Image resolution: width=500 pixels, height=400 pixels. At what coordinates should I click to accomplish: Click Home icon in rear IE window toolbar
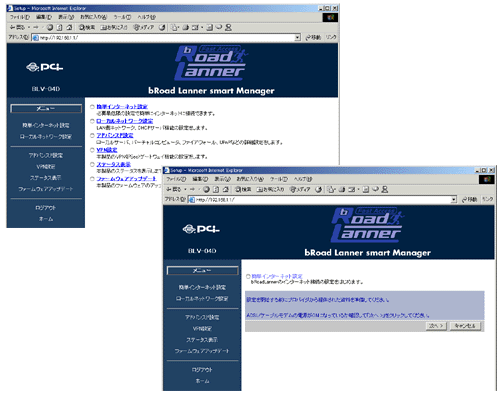pyautogui.click(x=69, y=27)
